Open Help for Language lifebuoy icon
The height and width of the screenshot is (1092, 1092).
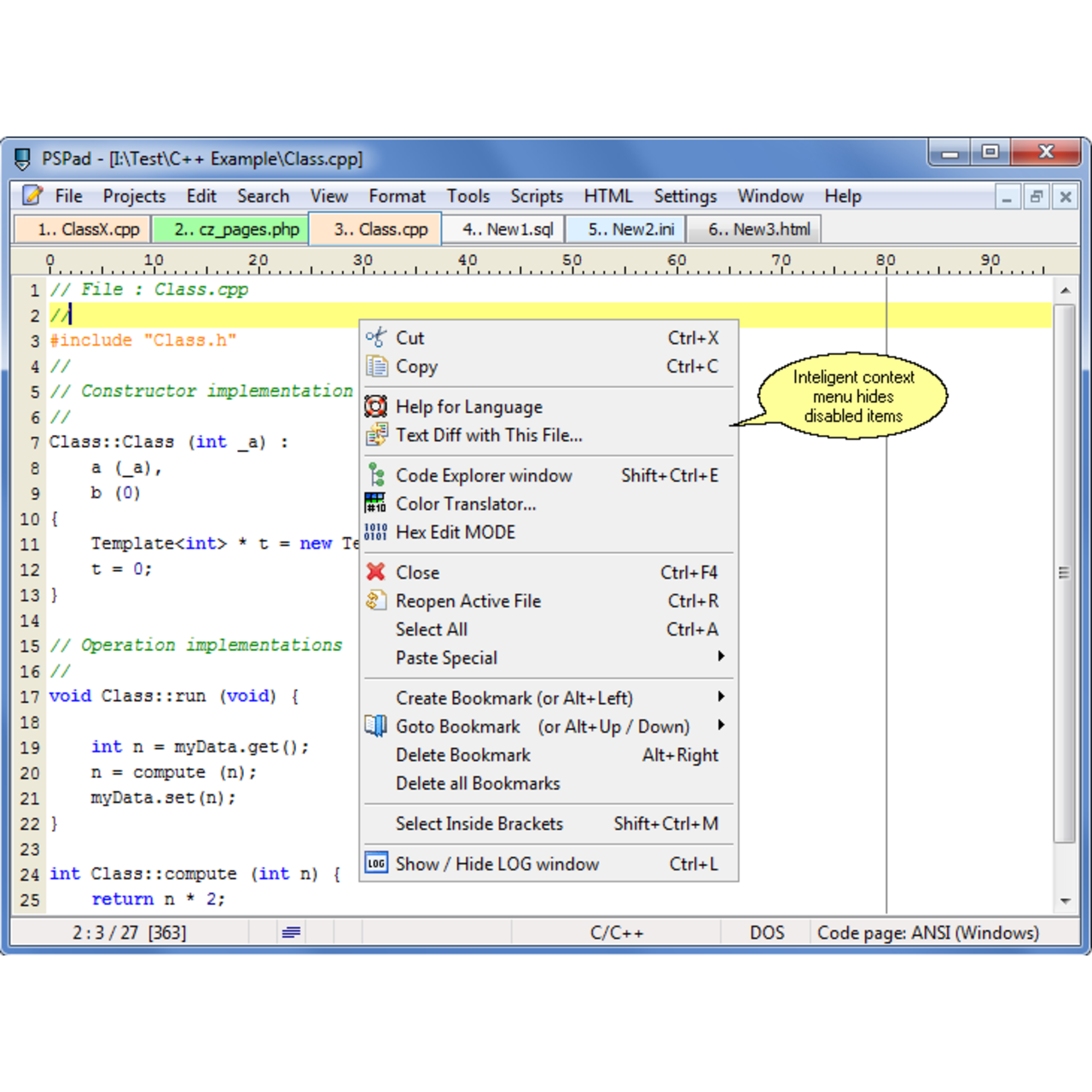tap(375, 407)
